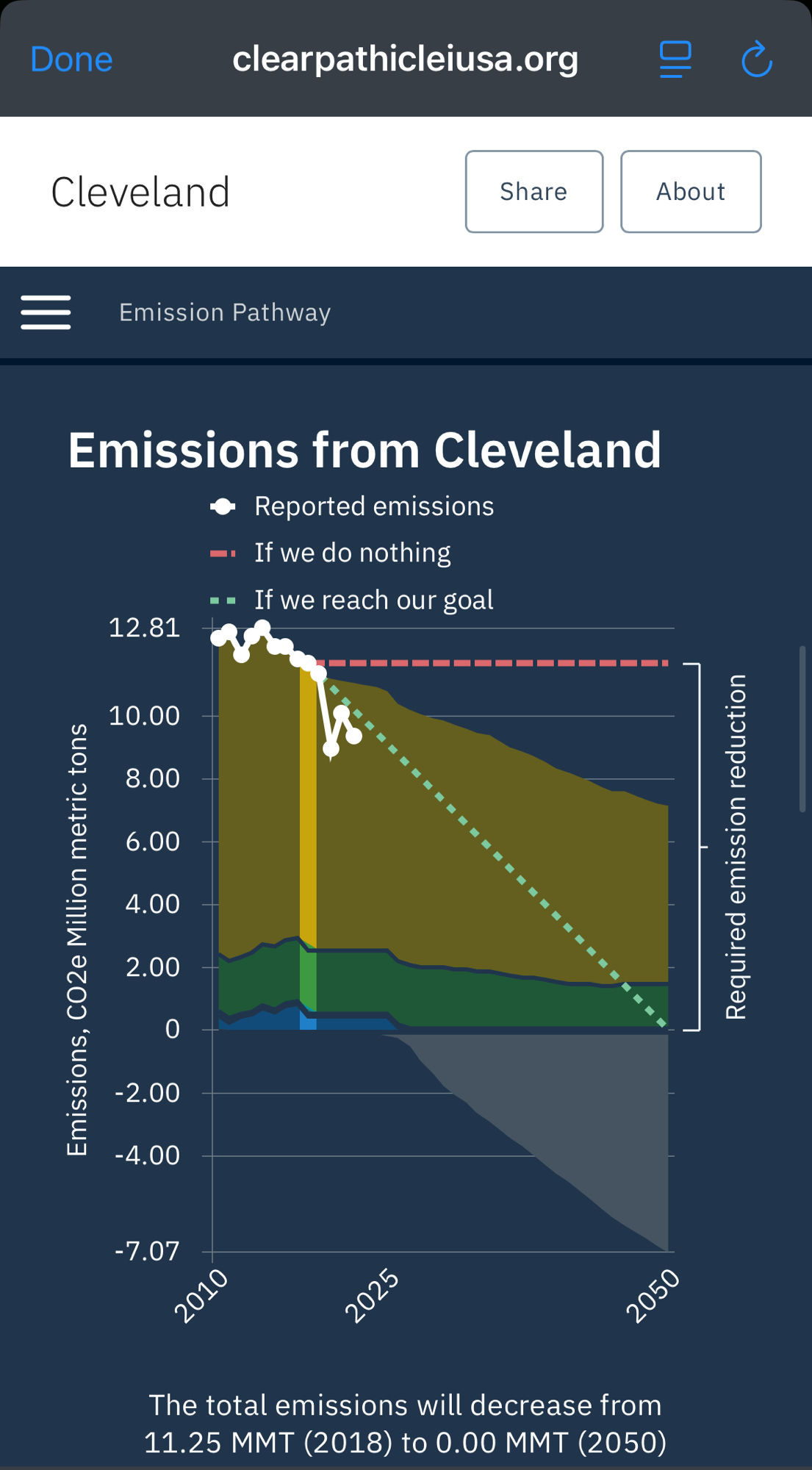Click the first reported emissions point at 2010
Viewport: 812px width, 1470px height.
[218, 638]
